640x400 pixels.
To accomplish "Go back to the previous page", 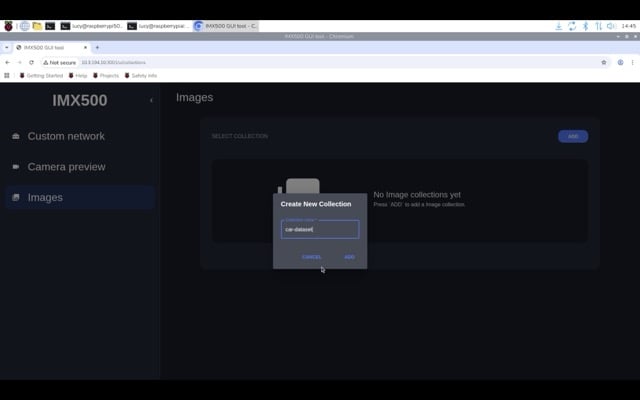I will pyautogui.click(x=7, y=62).
